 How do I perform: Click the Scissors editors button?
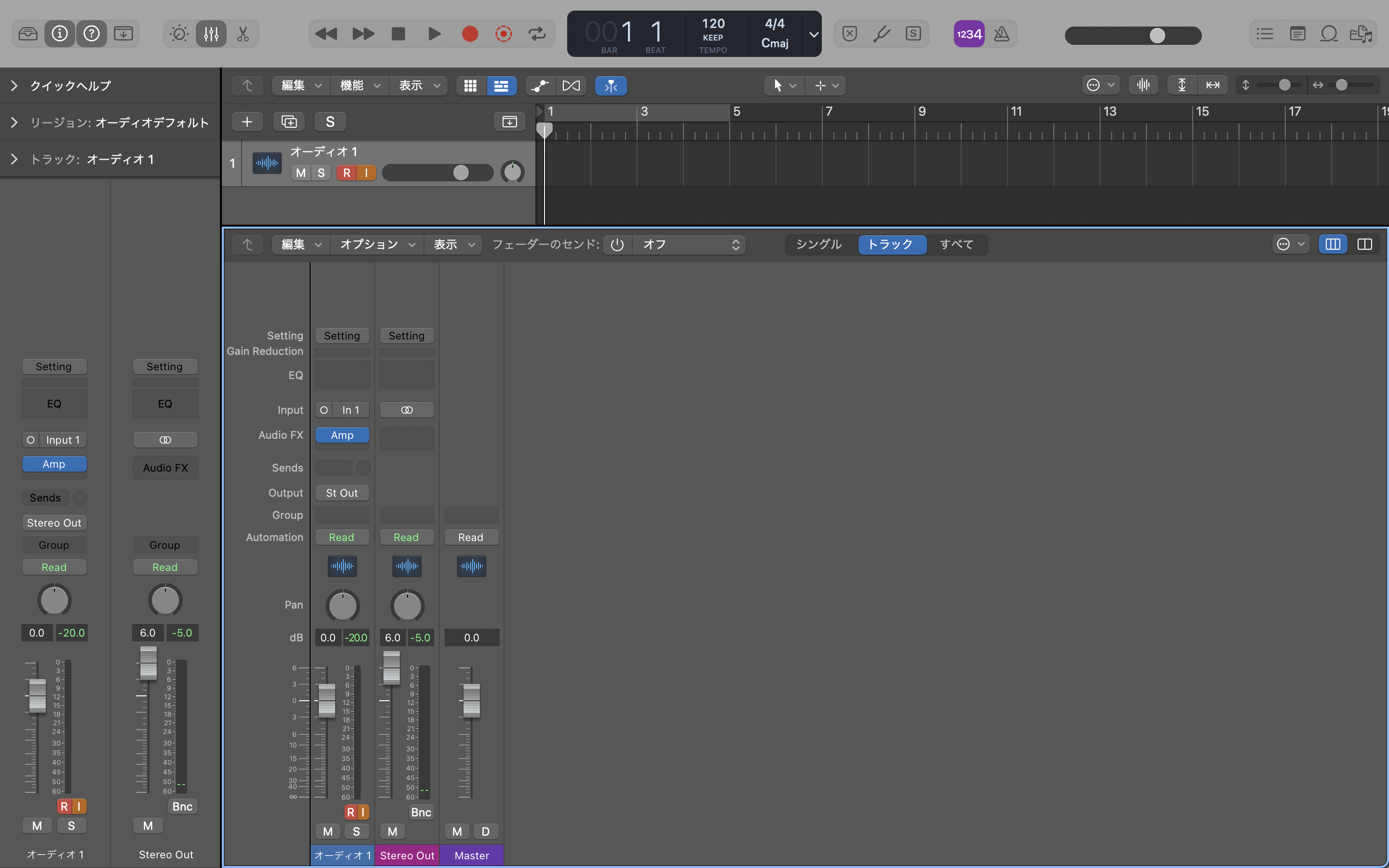(x=243, y=34)
